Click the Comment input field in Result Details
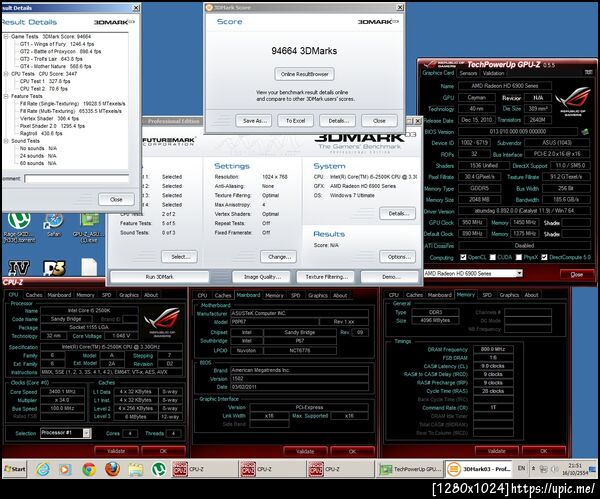The height and width of the screenshot is (499, 600). click(77, 178)
